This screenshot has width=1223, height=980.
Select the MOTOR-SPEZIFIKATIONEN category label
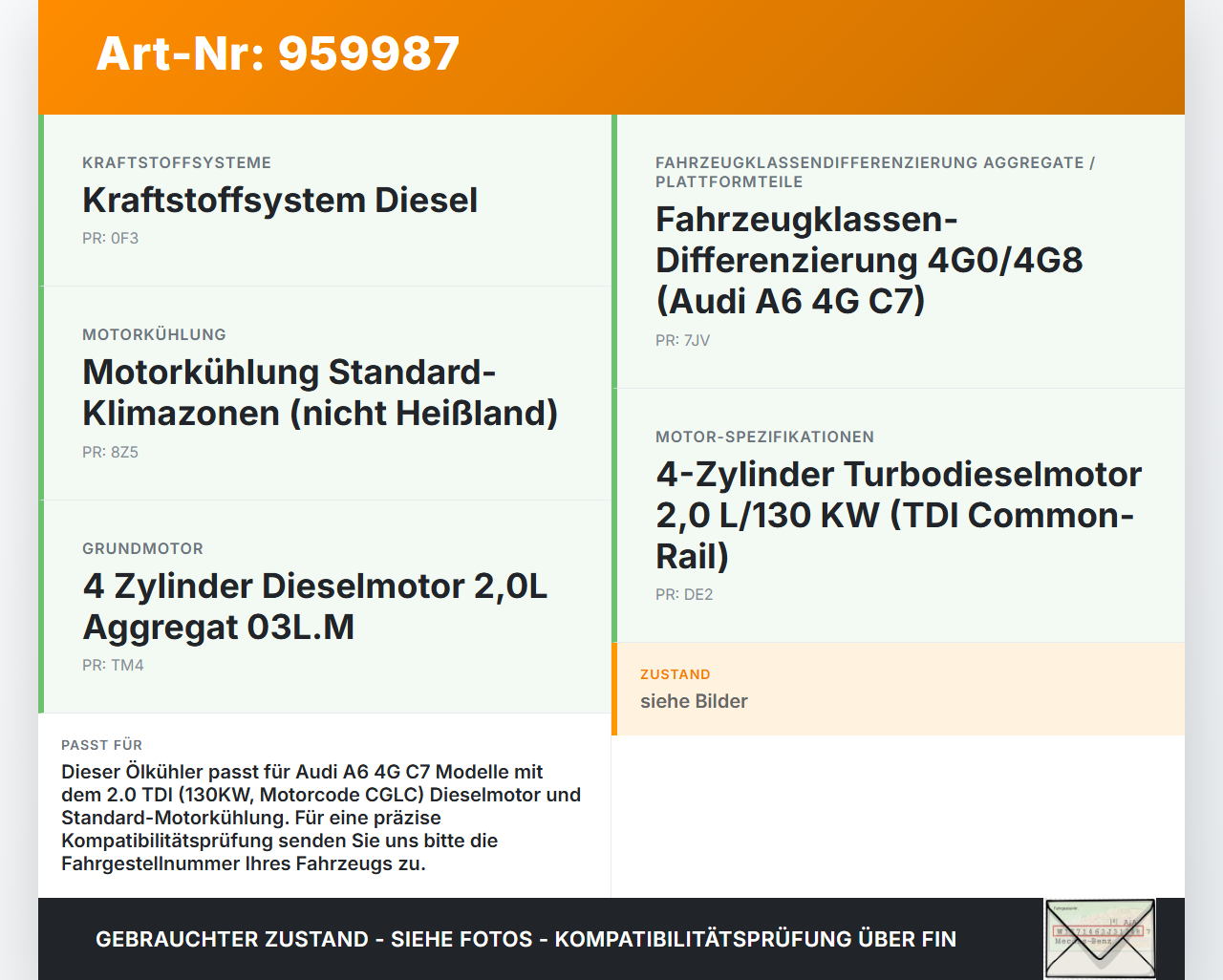[764, 437]
